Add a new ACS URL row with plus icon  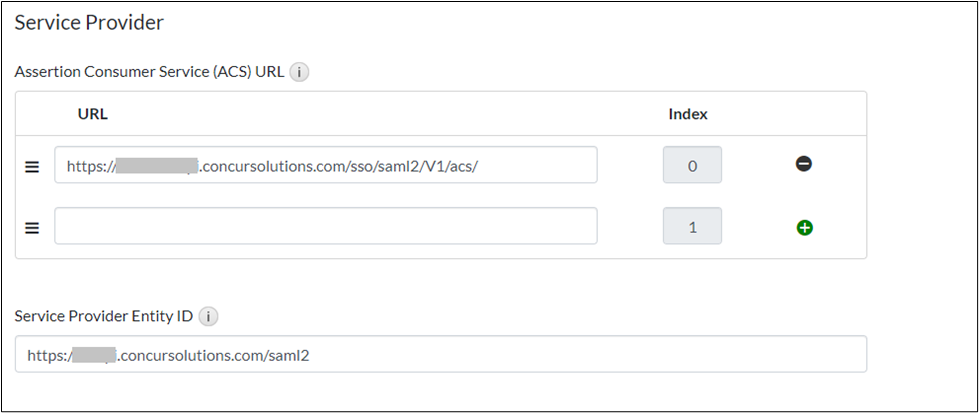[804, 227]
